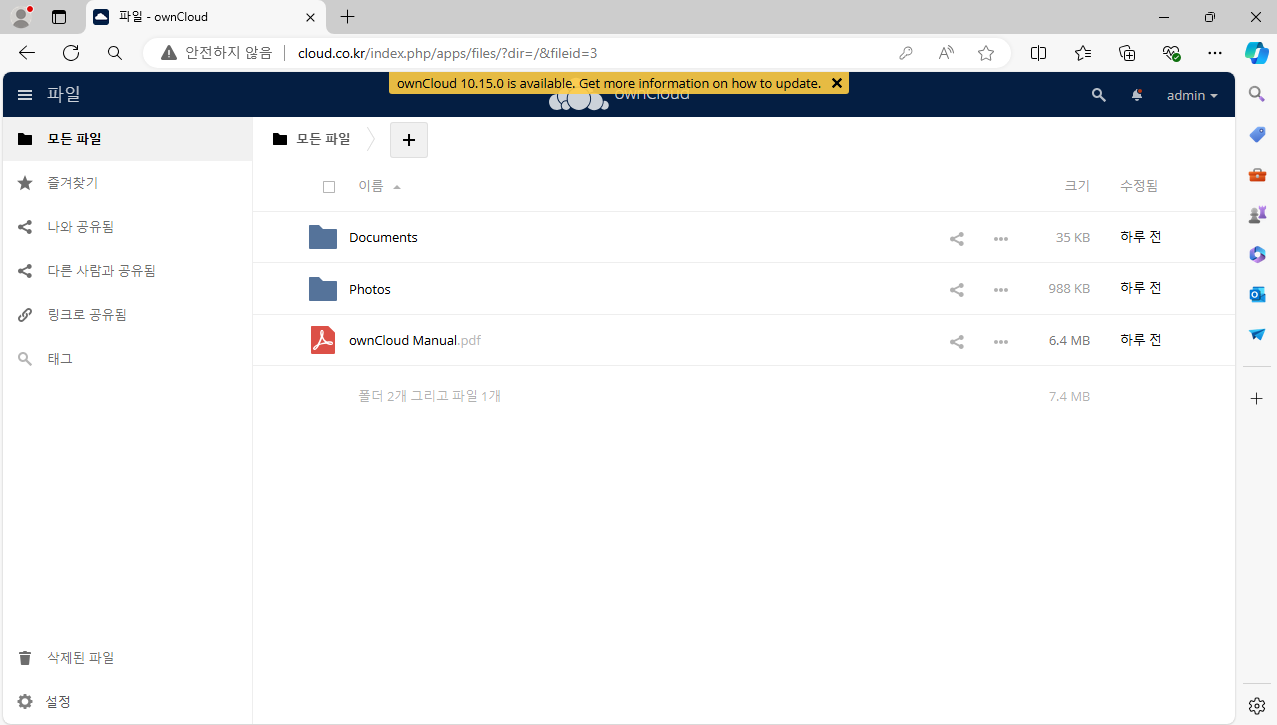Open 즐겨찾기 favorites list
Screen dimensions: 1277x725
click(127, 183)
